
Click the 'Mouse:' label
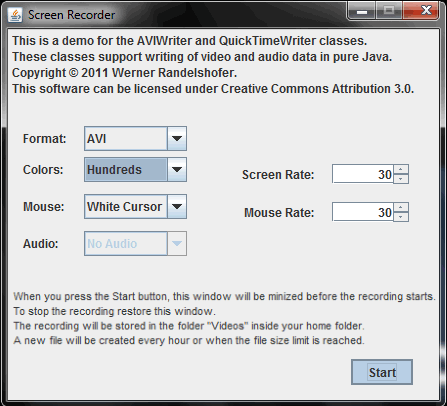coord(44,207)
